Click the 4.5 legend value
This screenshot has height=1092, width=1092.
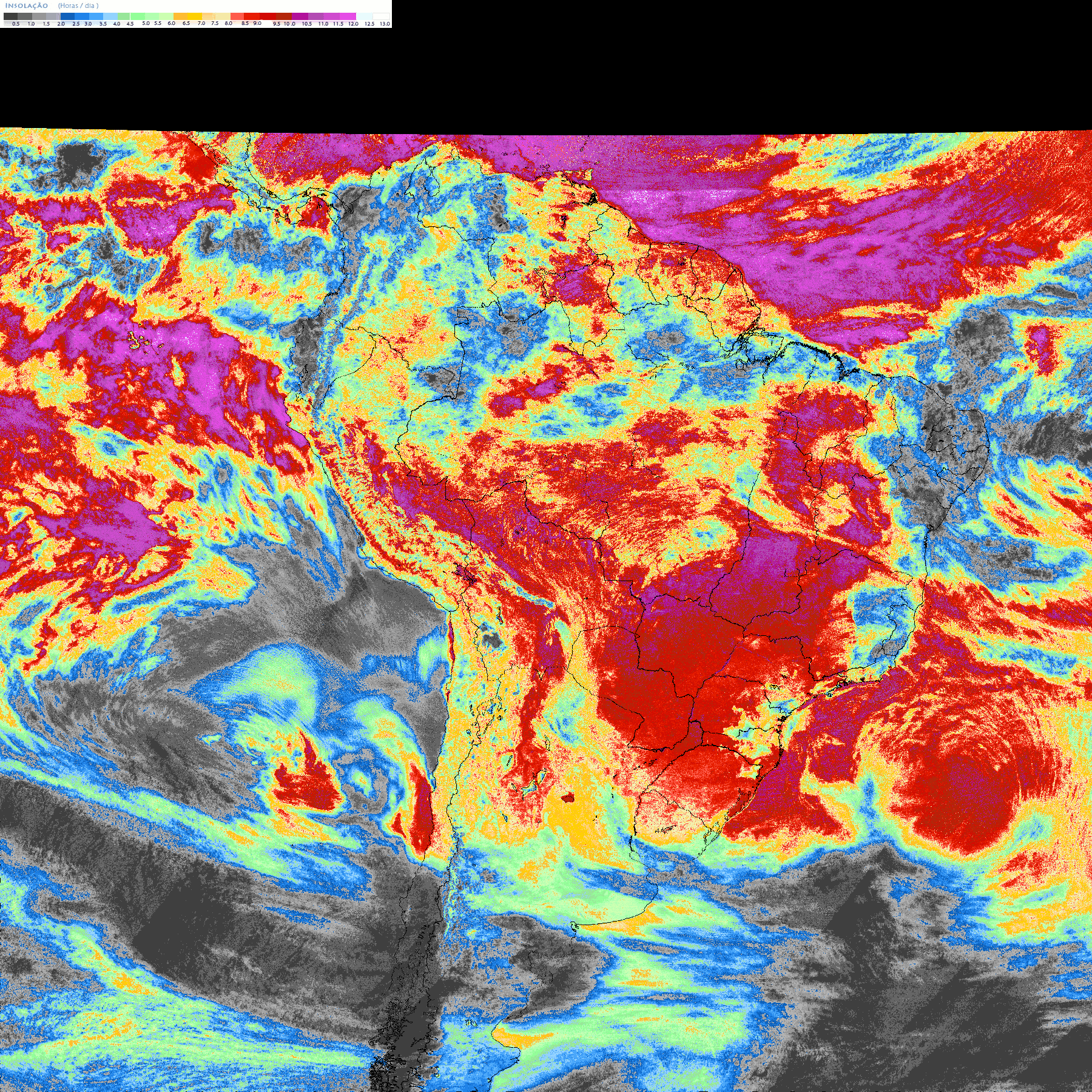tap(130, 24)
